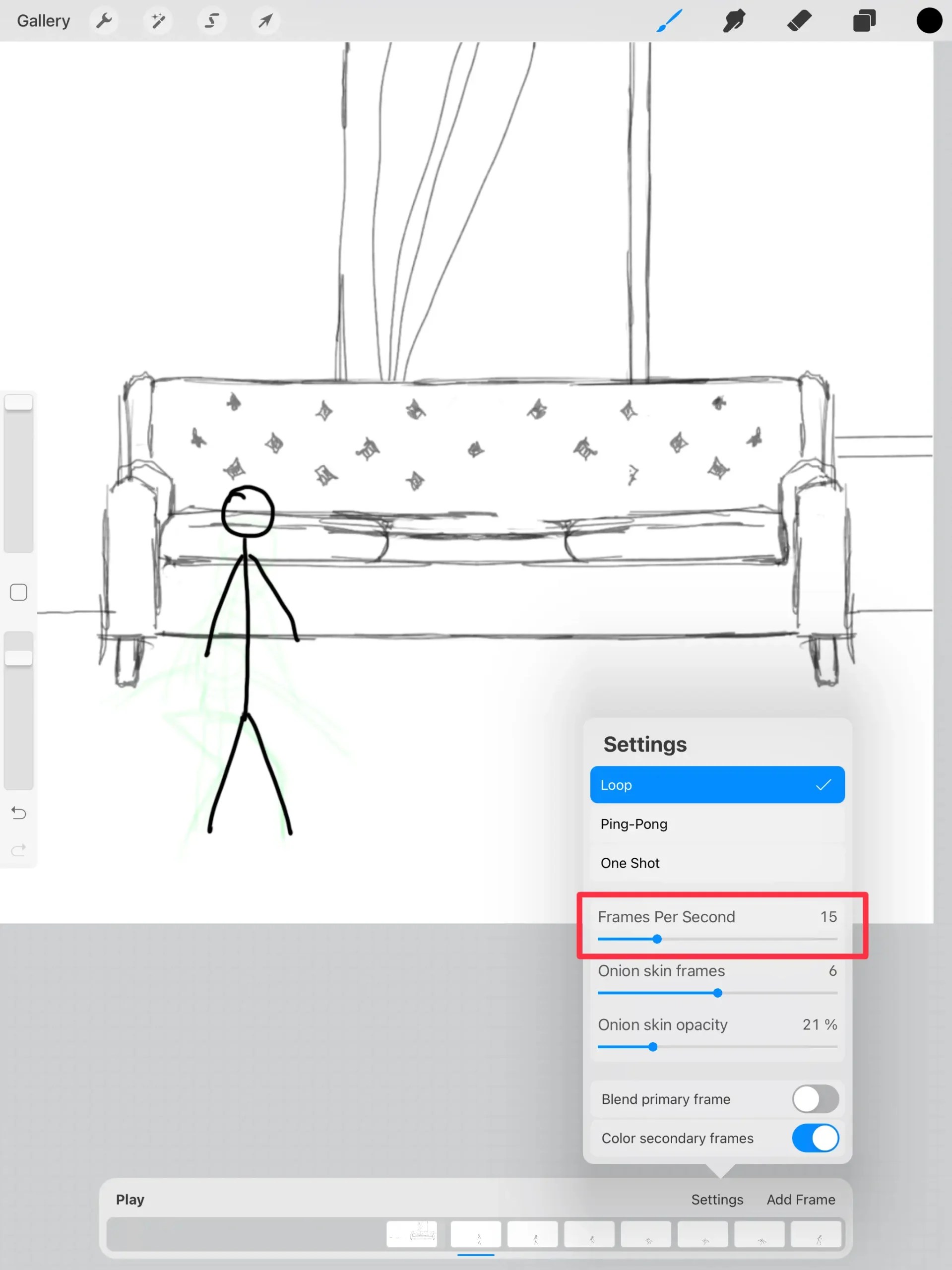Image resolution: width=952 pixels, height=1270 pixels.
Task: Select the first couch frame thumbnail
Action: 412,1234
